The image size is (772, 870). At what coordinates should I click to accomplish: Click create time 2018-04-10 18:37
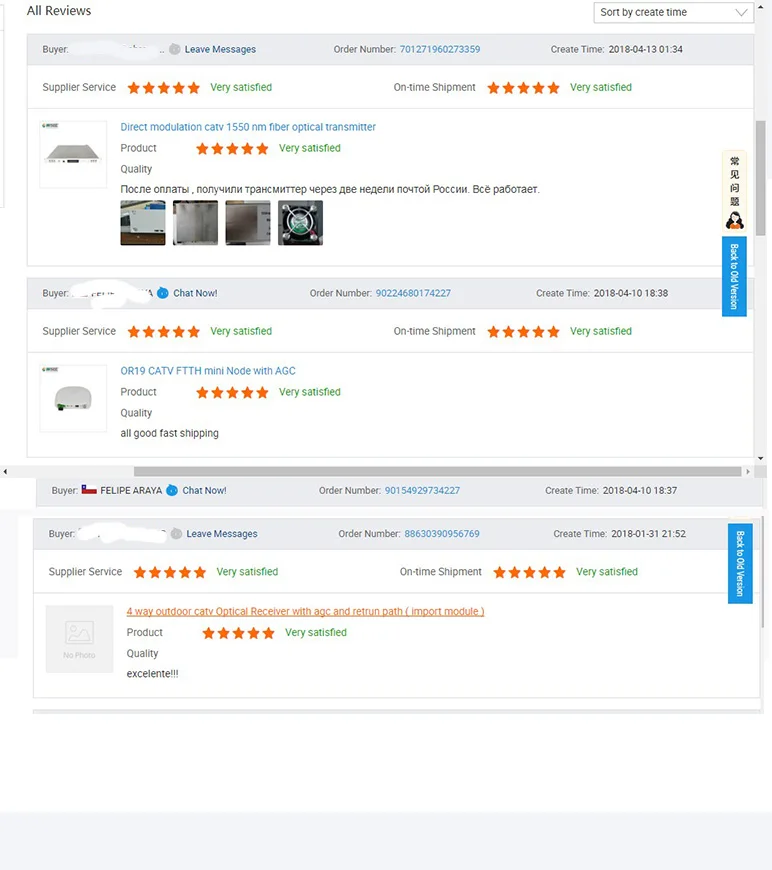[x=640, y=490]
